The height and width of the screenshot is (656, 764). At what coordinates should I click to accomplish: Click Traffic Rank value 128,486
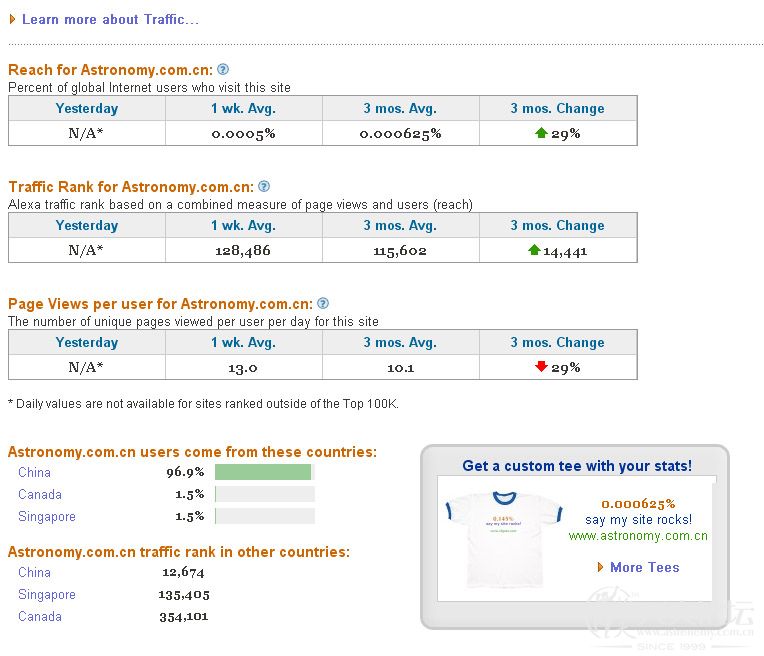243,251
